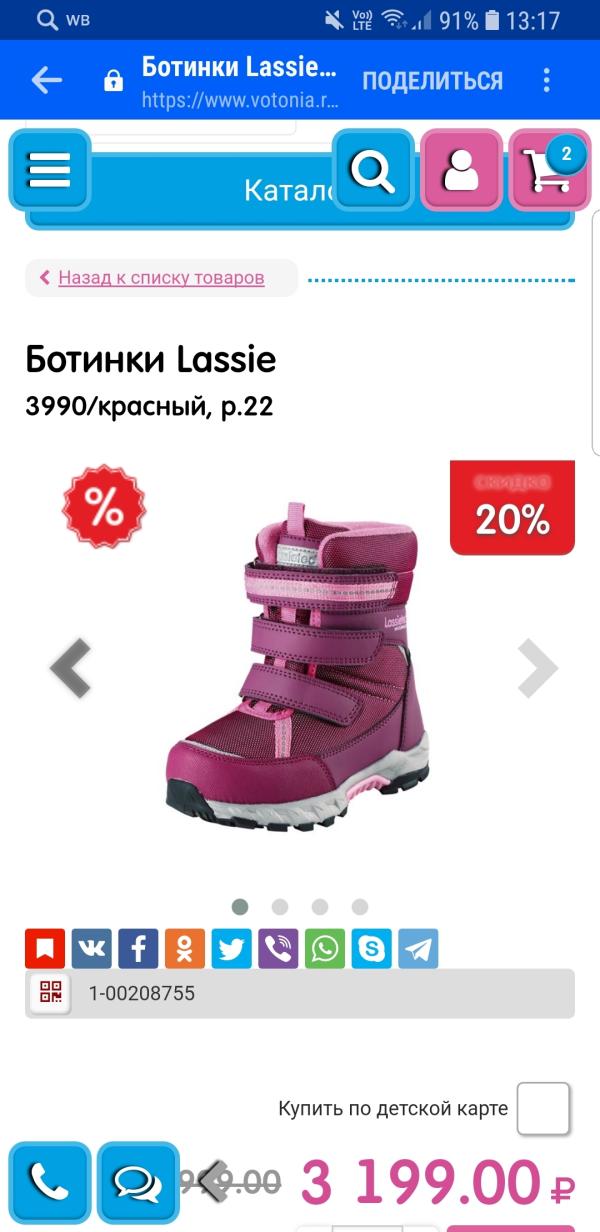
Task: Show next product image with right arrow
Action: (537, 668)
